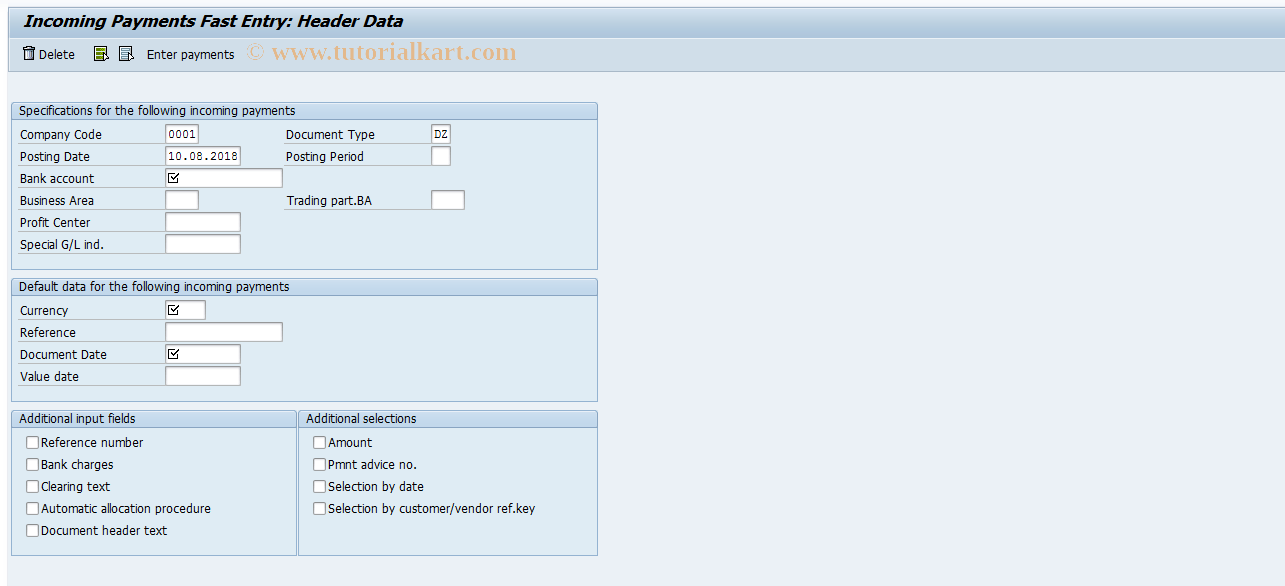This screenshot has height=586, width=1285.
Task: Select the green document list toolbar icon
Action: coord(101,54)
